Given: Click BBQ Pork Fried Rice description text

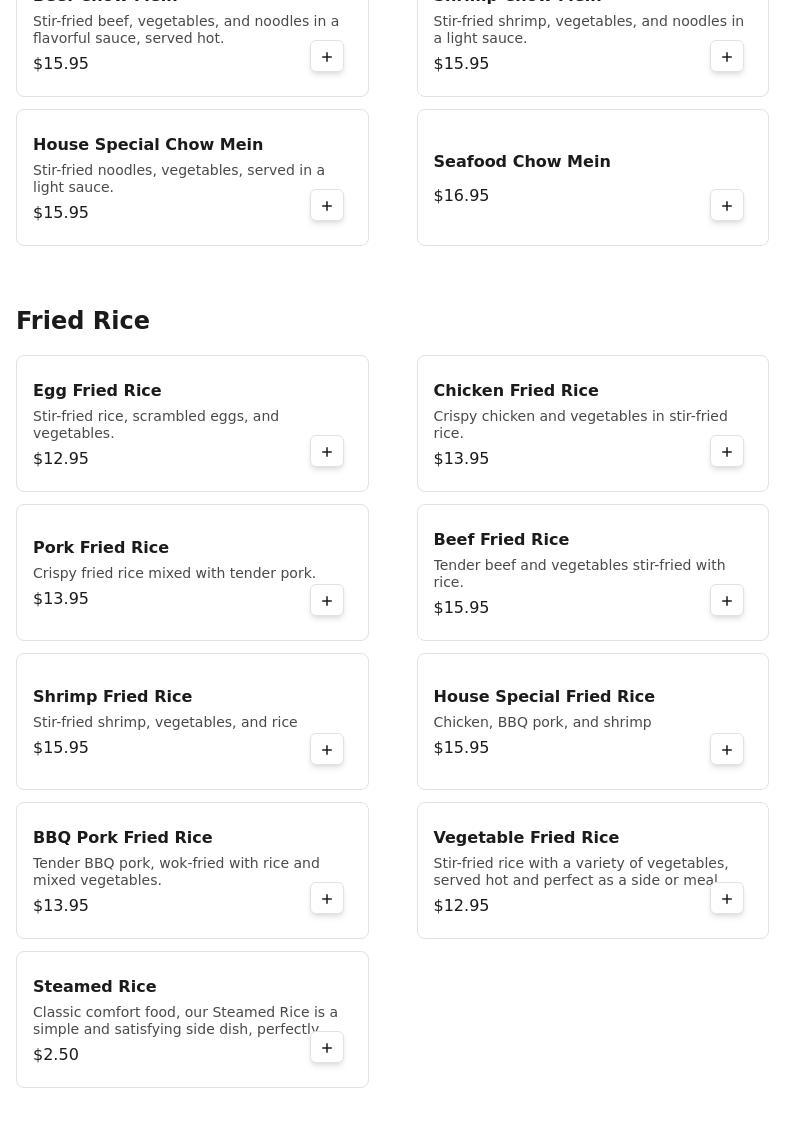Looking at the screenshot, I should 176,872.
